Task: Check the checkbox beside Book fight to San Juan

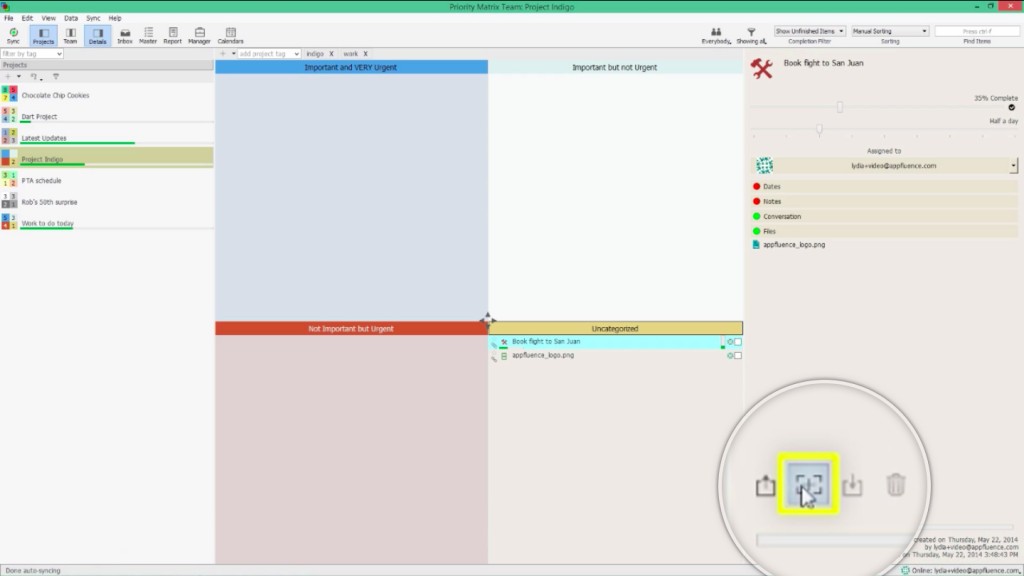Action: click(737, 341)
